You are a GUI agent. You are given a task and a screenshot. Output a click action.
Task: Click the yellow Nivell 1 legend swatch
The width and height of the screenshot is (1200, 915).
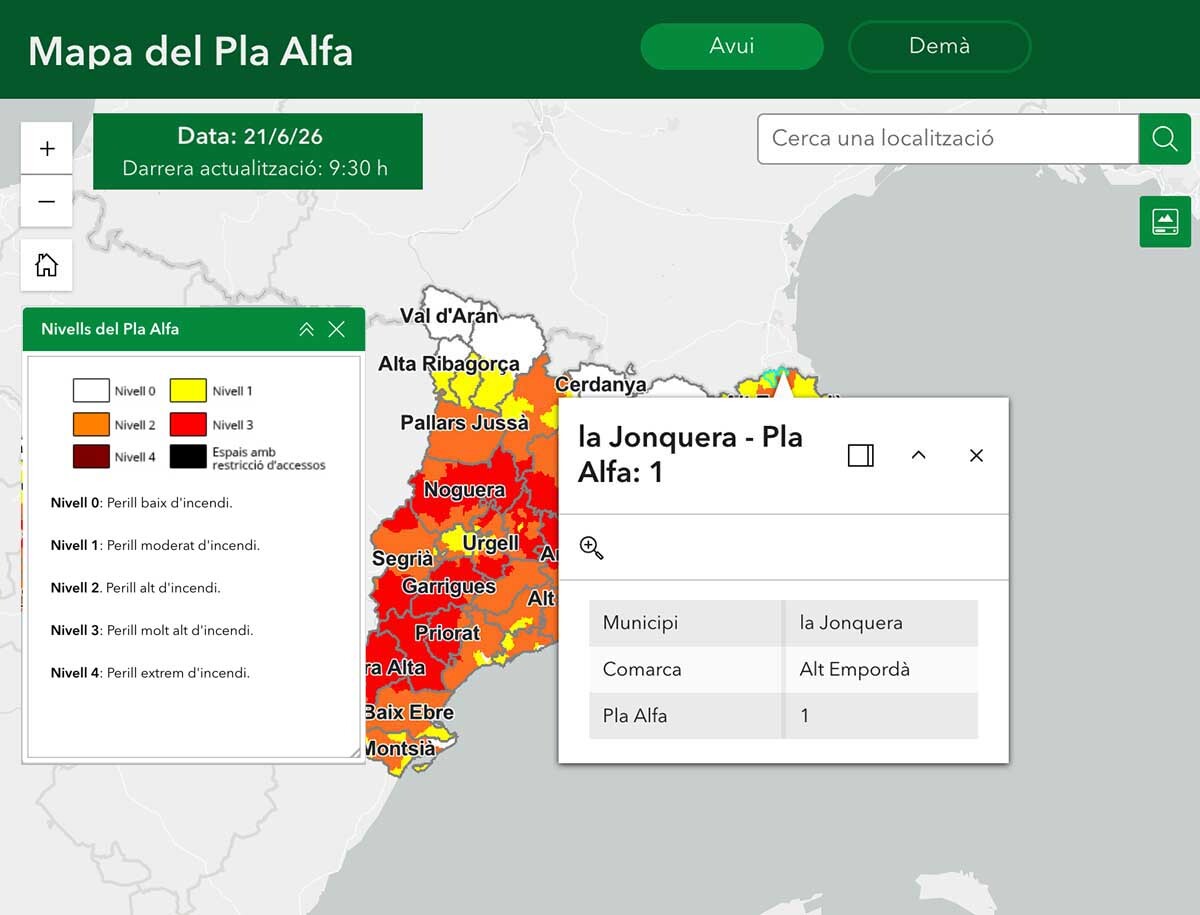pyautogui.click(x=188, y=391)
